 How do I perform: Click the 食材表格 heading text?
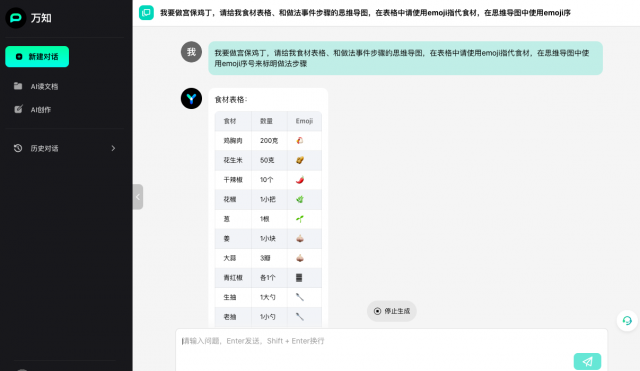(231, 100)
